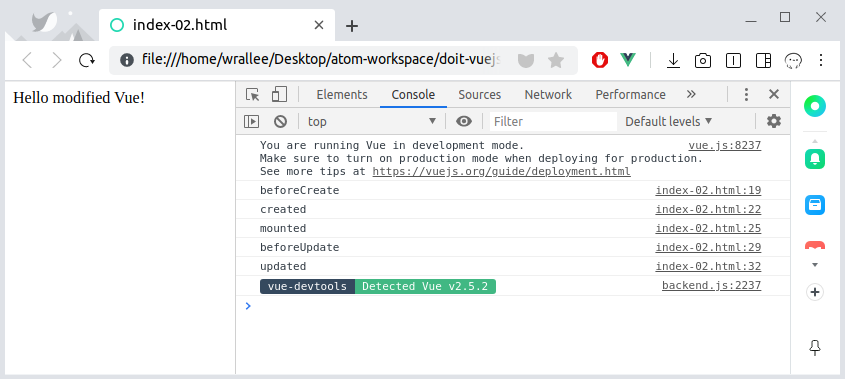845x379 pixels.
Task: Open console settings gear
Action: [774, 121]
